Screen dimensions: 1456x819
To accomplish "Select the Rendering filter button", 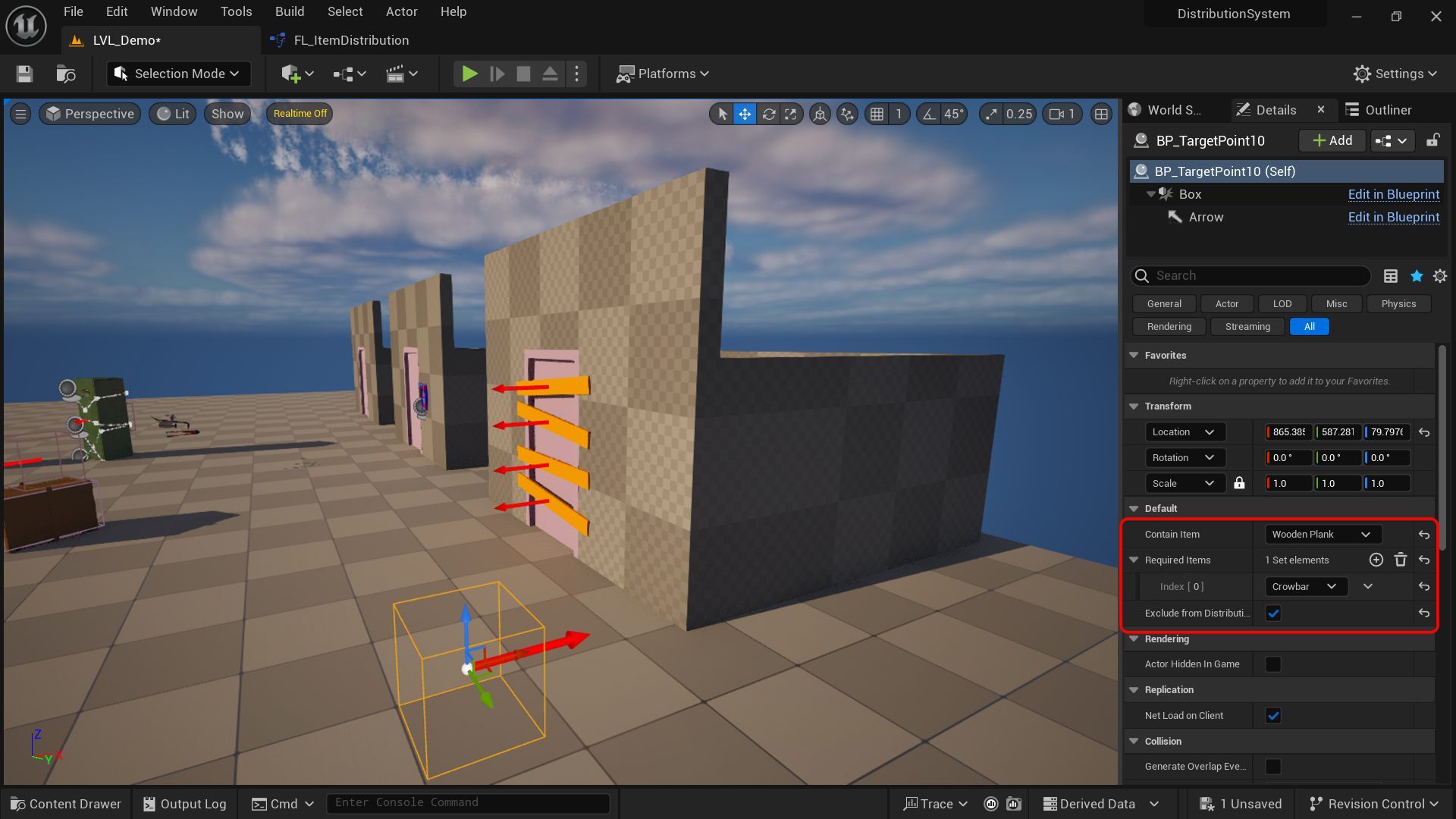I will [x=1169, y=327].
